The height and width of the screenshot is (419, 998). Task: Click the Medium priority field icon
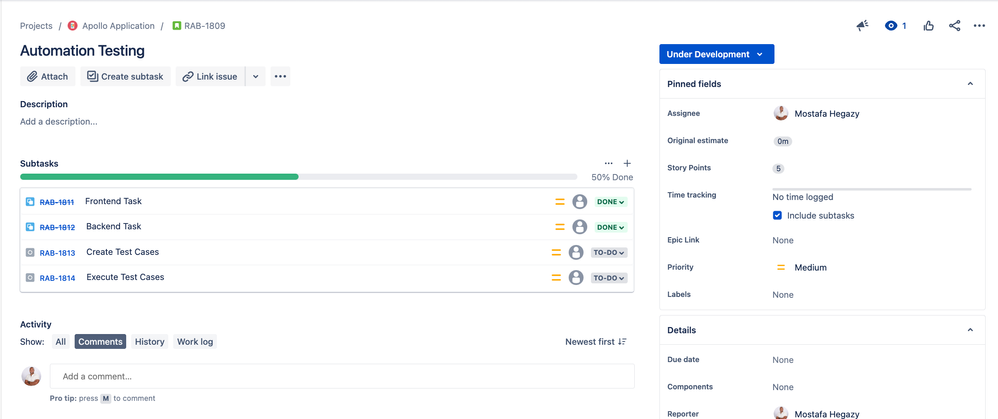pyautogui.click(x=781, y=267)
